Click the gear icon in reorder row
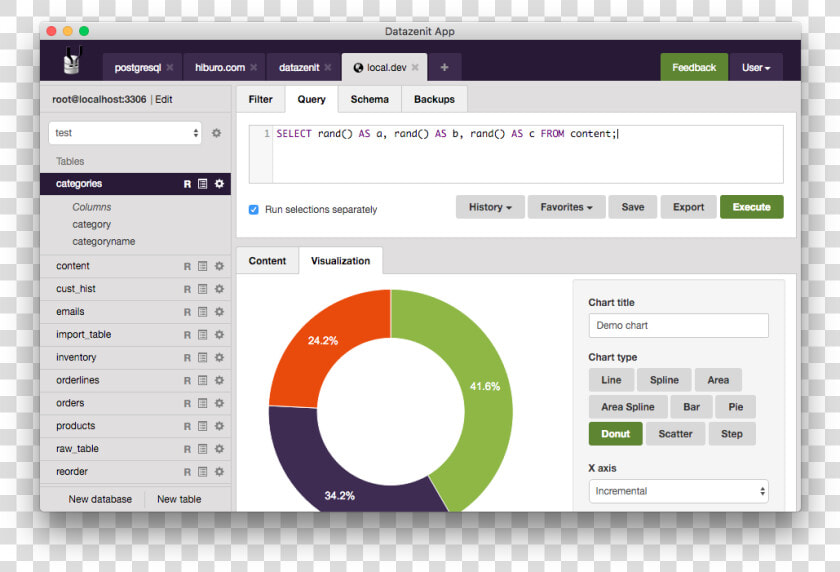Image resolution: width=840 pixels, height=572 pixels. [x=219, y=472]
